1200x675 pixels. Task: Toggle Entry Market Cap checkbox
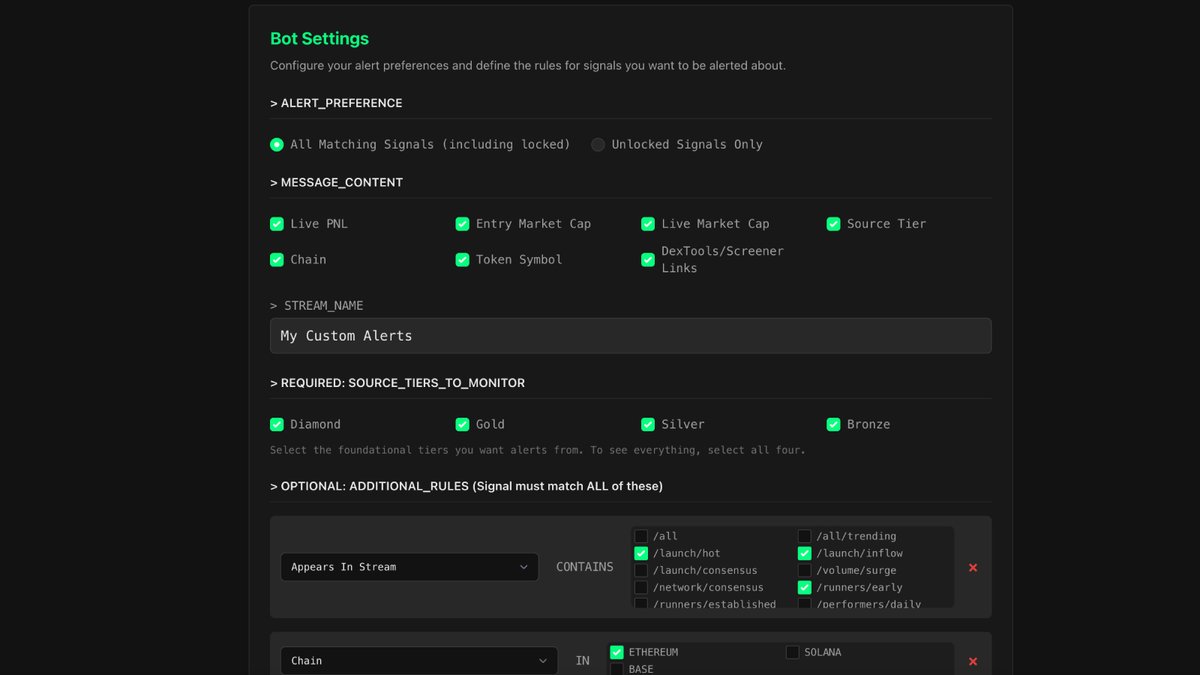point(462,224)
